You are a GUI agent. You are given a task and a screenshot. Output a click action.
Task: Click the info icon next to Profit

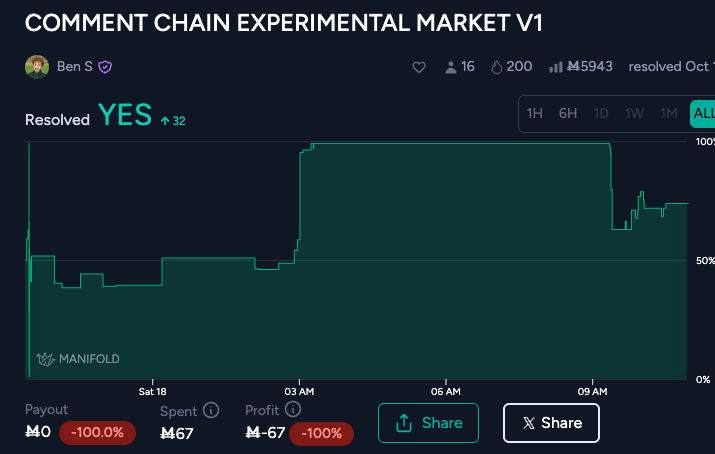pos(293,410)
